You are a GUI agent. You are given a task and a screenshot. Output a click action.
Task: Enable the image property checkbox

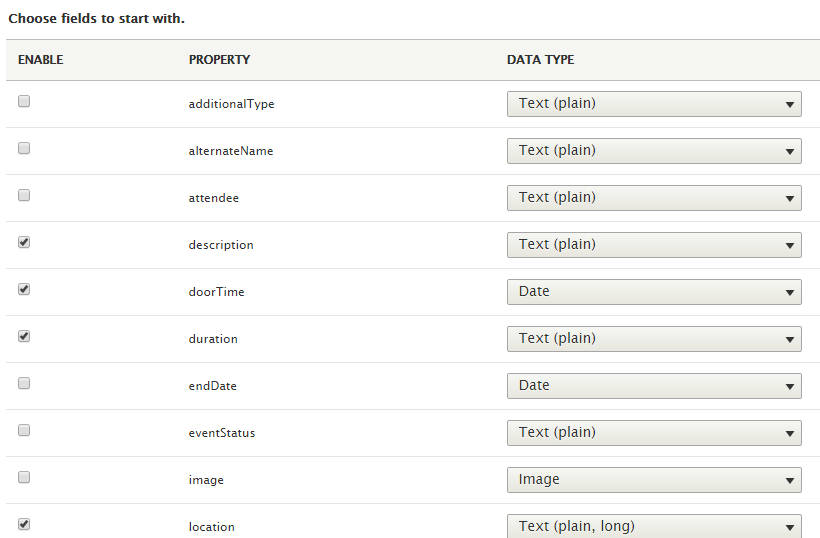[24, 477]
